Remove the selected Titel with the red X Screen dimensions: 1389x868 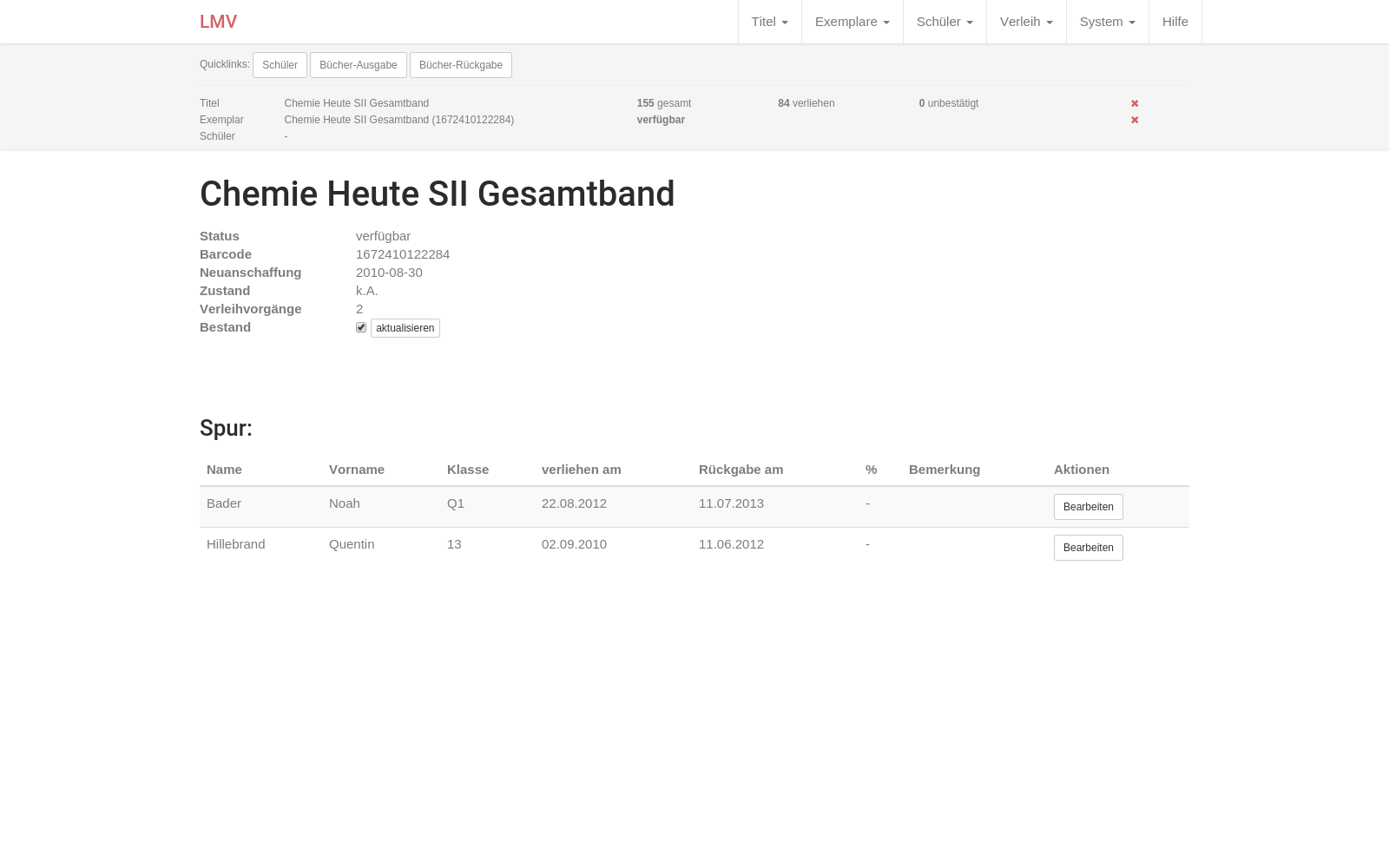click(1135, 103)
